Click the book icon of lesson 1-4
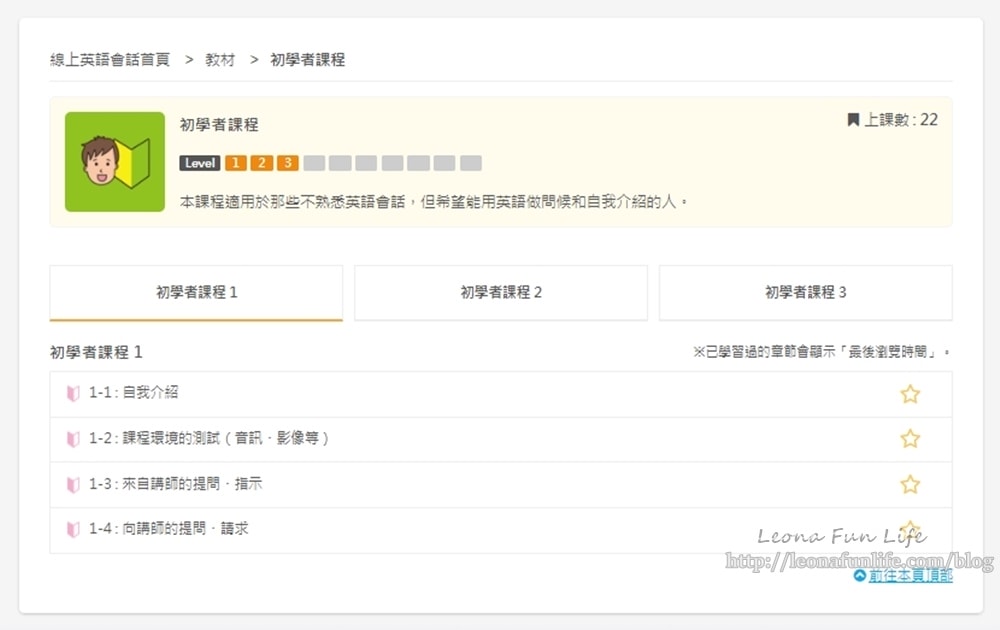Screen dimensions: 1000x630 click(x=73, y=529)
